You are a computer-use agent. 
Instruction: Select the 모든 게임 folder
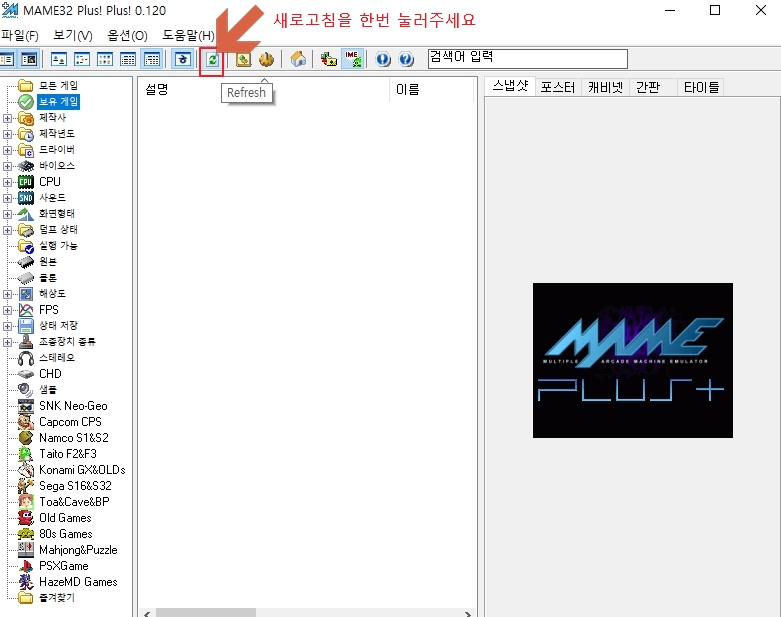(x=58, y=86)
